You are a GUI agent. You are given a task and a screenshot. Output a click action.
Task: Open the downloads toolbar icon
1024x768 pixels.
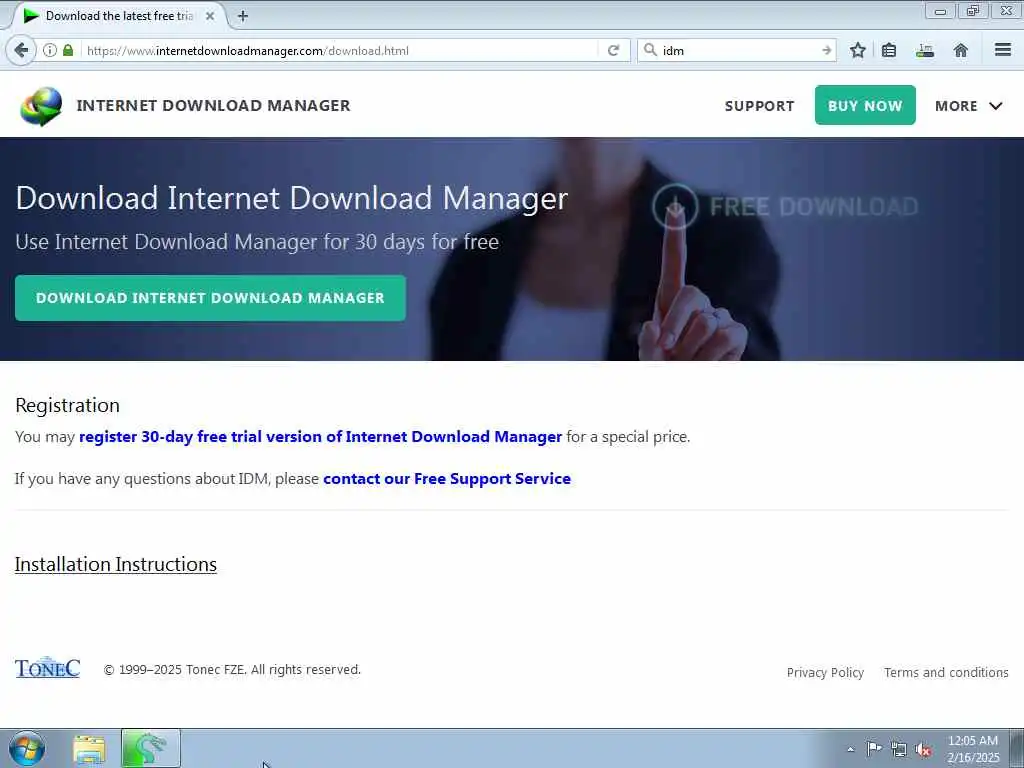click(x=925, y=50)
